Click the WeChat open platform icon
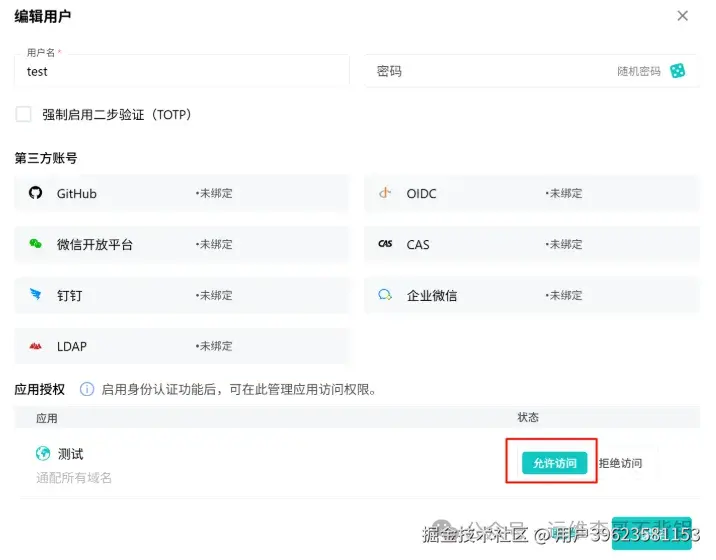Image resolution: width=716 pixels, height=560 pixels. pos(36,244)
